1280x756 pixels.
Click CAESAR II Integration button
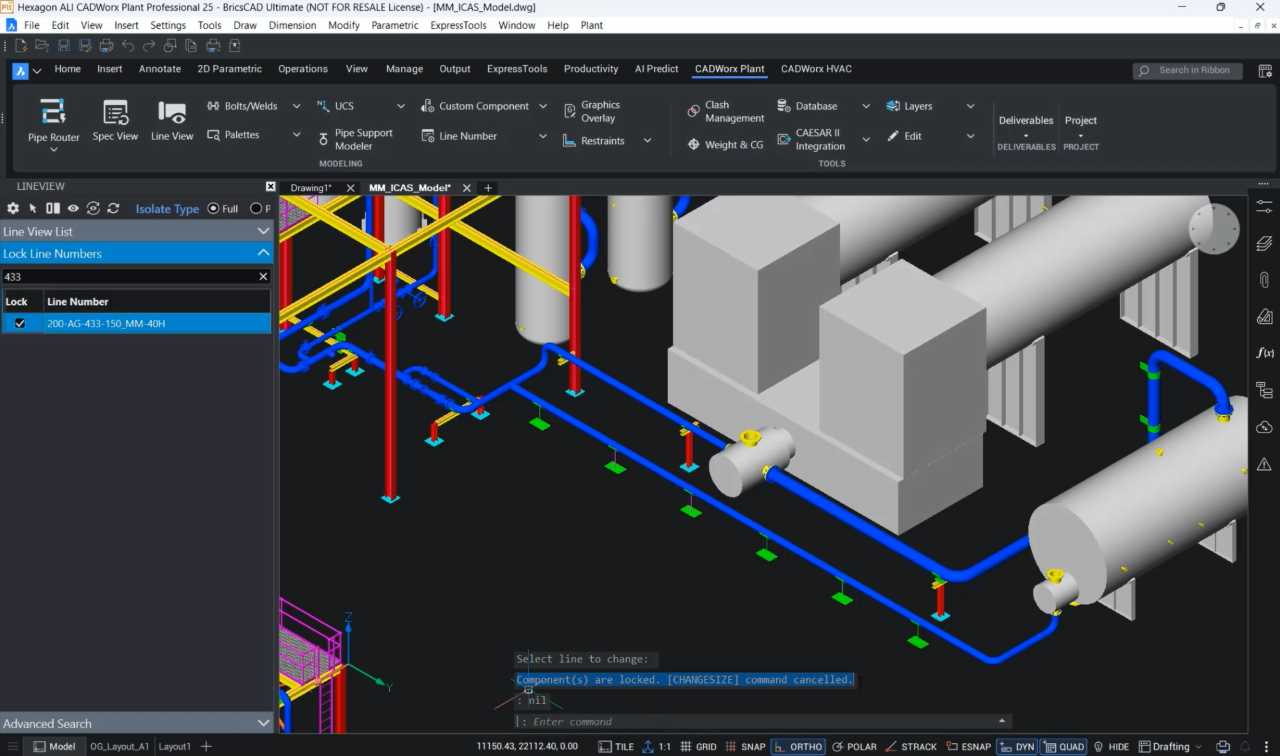(811, 139)
